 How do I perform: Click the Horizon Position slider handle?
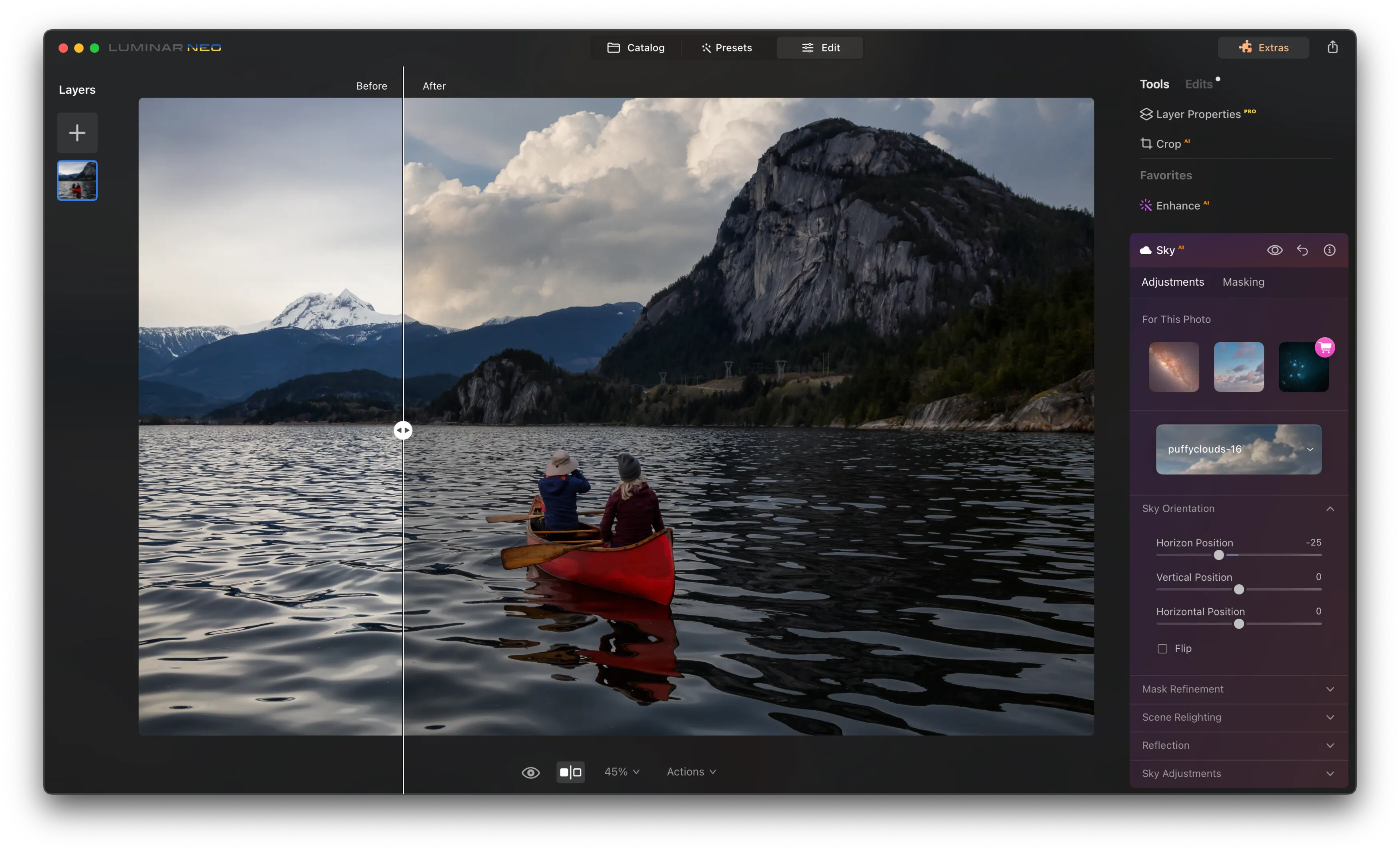1219,555
